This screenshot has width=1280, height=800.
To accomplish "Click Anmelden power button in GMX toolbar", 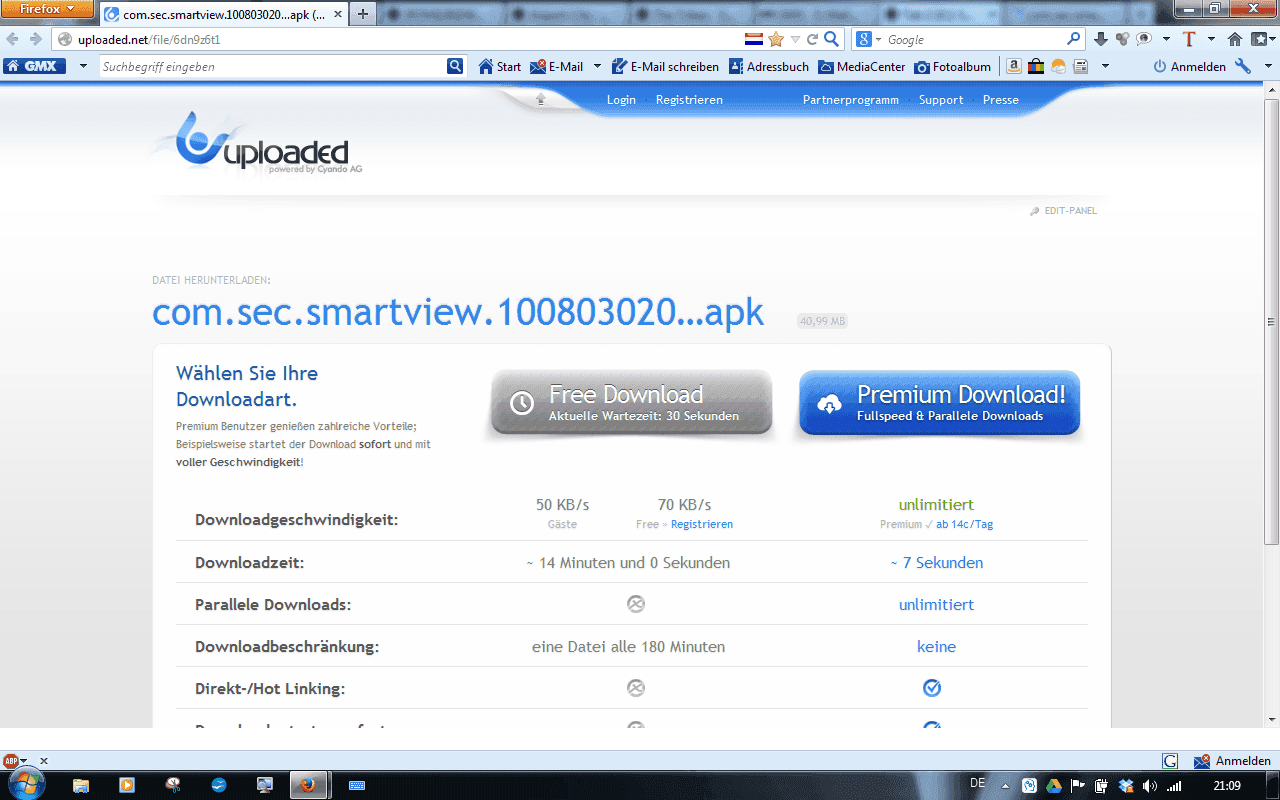I will pyautogui.click(x=1189, y=66).
